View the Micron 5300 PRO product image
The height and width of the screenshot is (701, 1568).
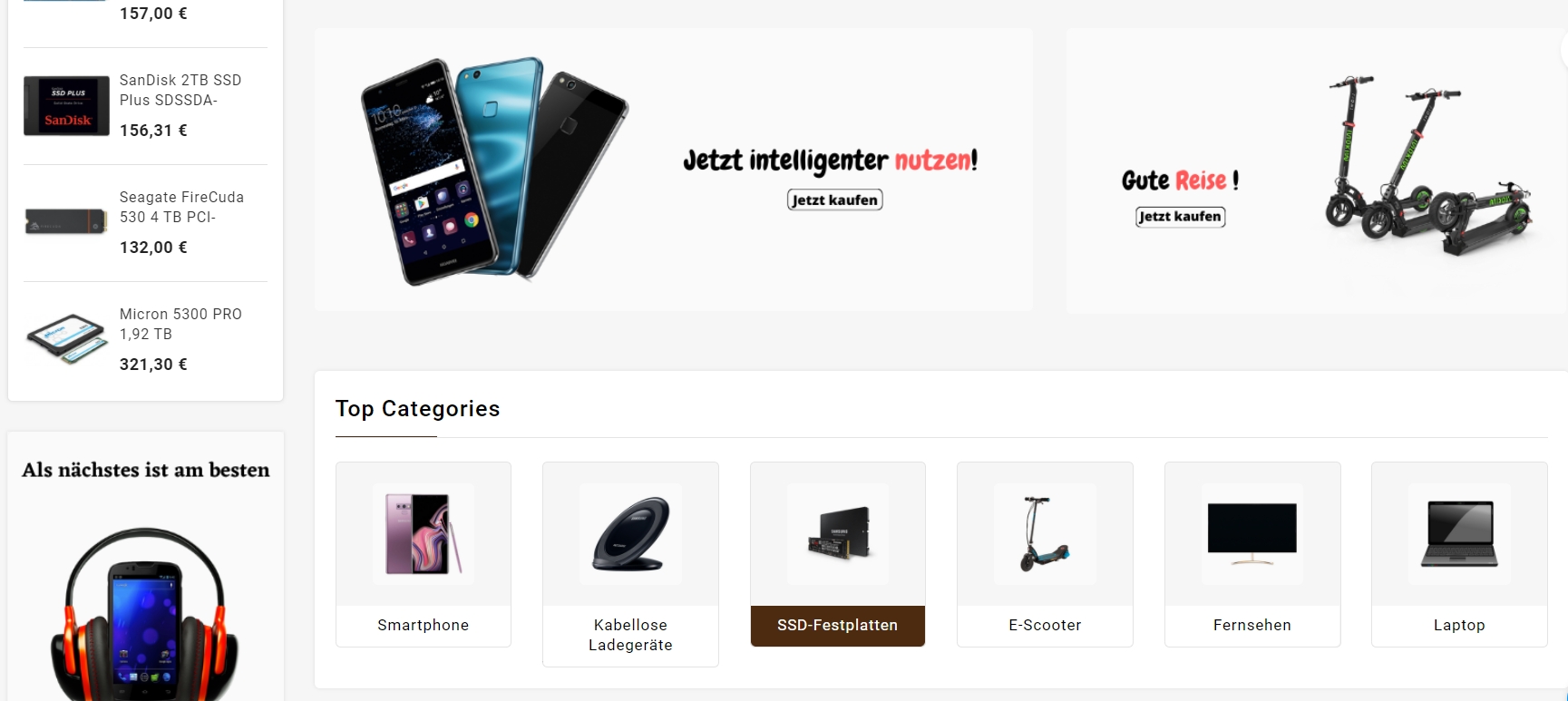coord(66,339)
